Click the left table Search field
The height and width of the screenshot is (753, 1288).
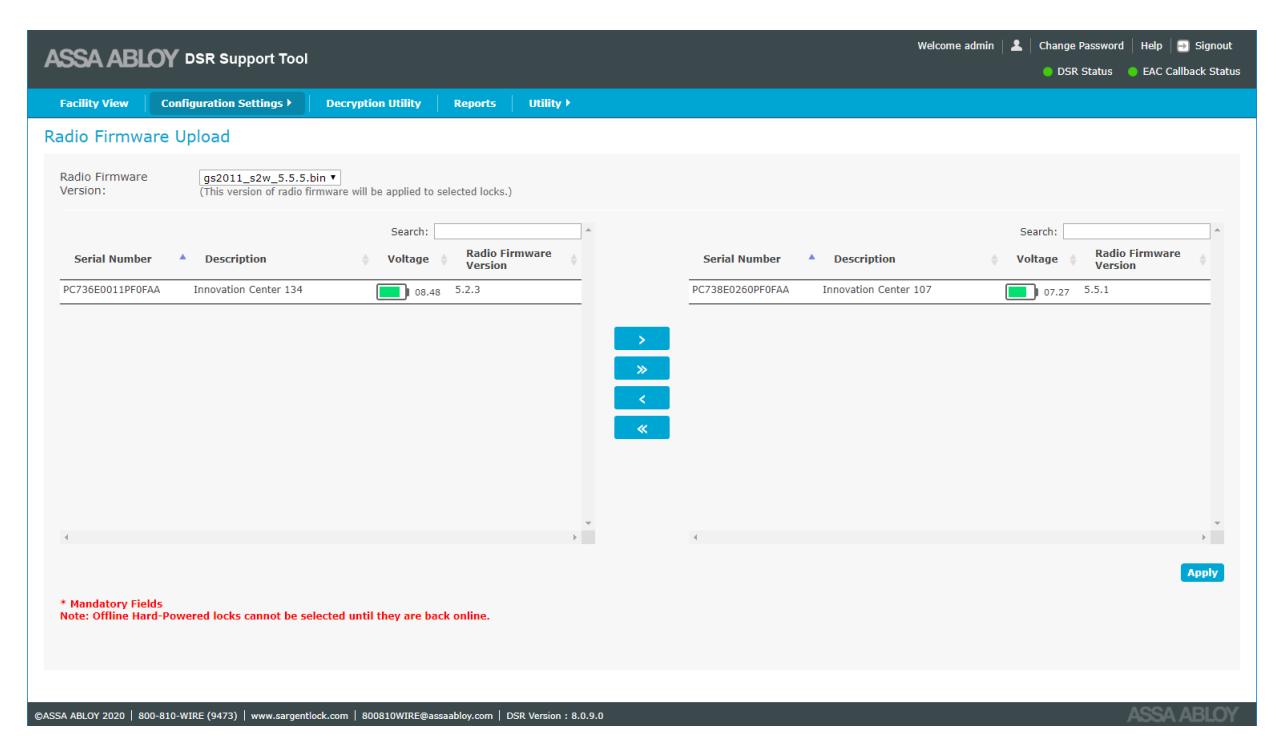(x=507, y=231)
